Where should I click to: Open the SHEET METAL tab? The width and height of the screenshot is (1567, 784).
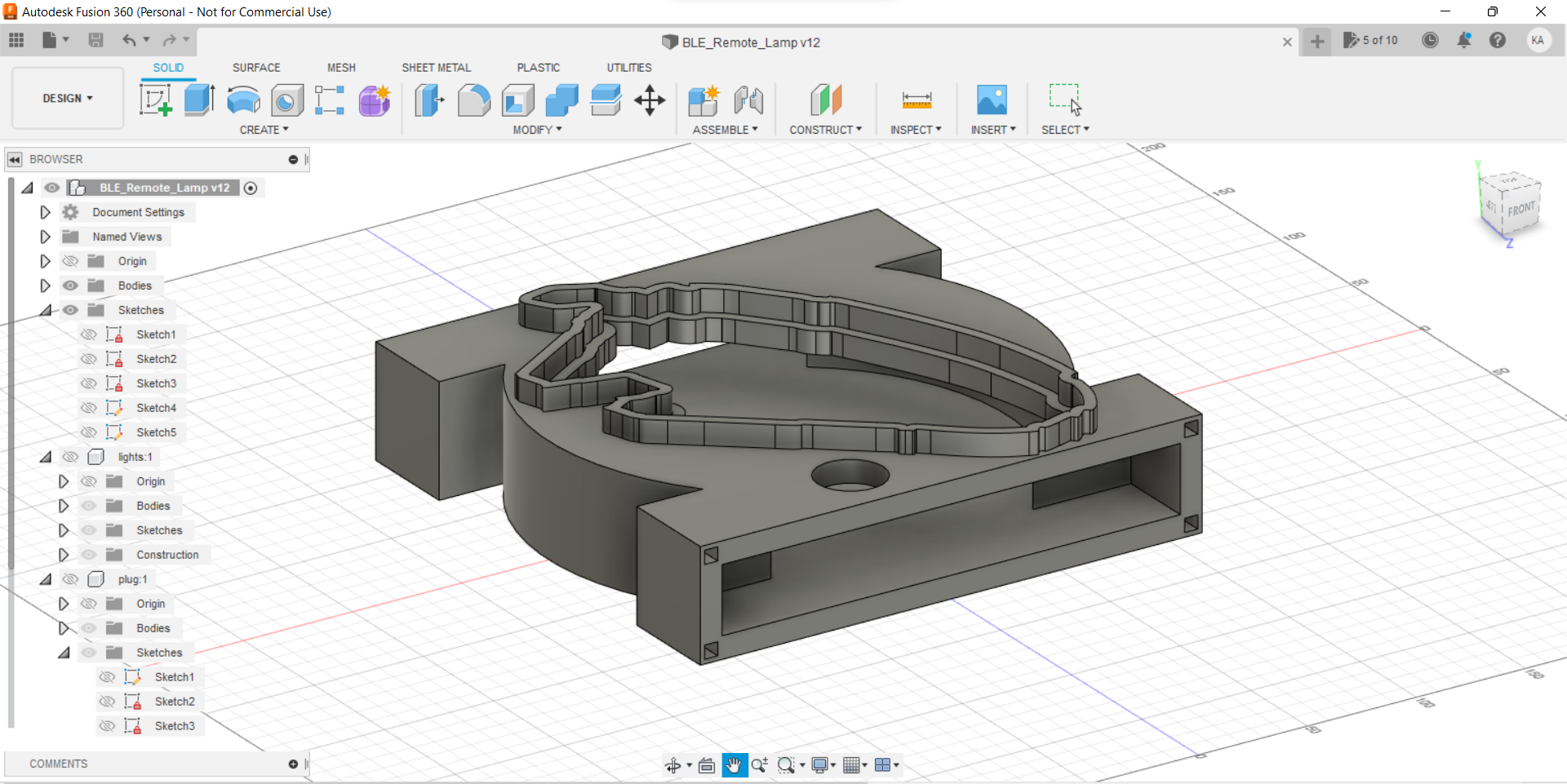437,68
